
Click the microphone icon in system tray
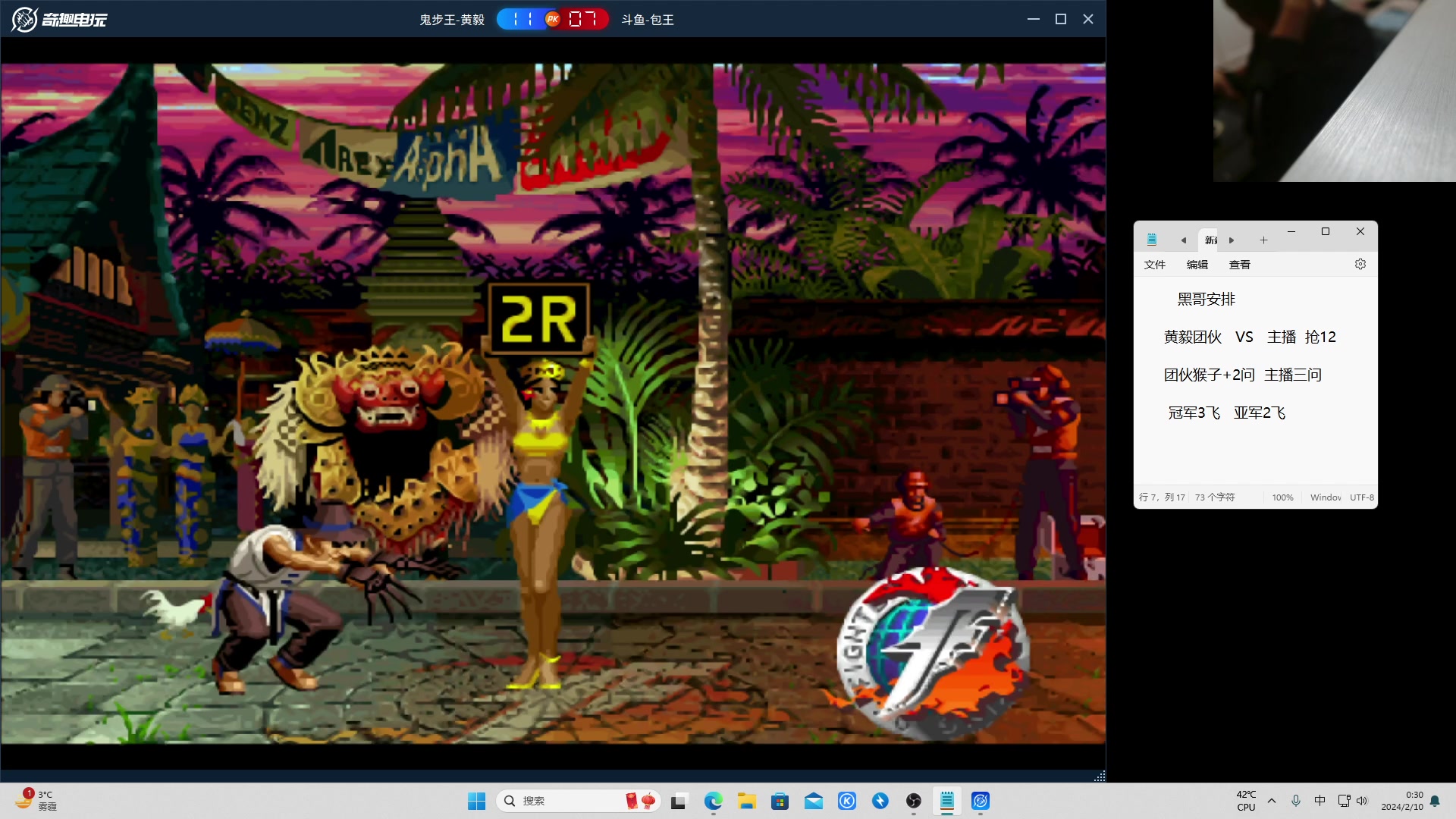pos(1296,801)
